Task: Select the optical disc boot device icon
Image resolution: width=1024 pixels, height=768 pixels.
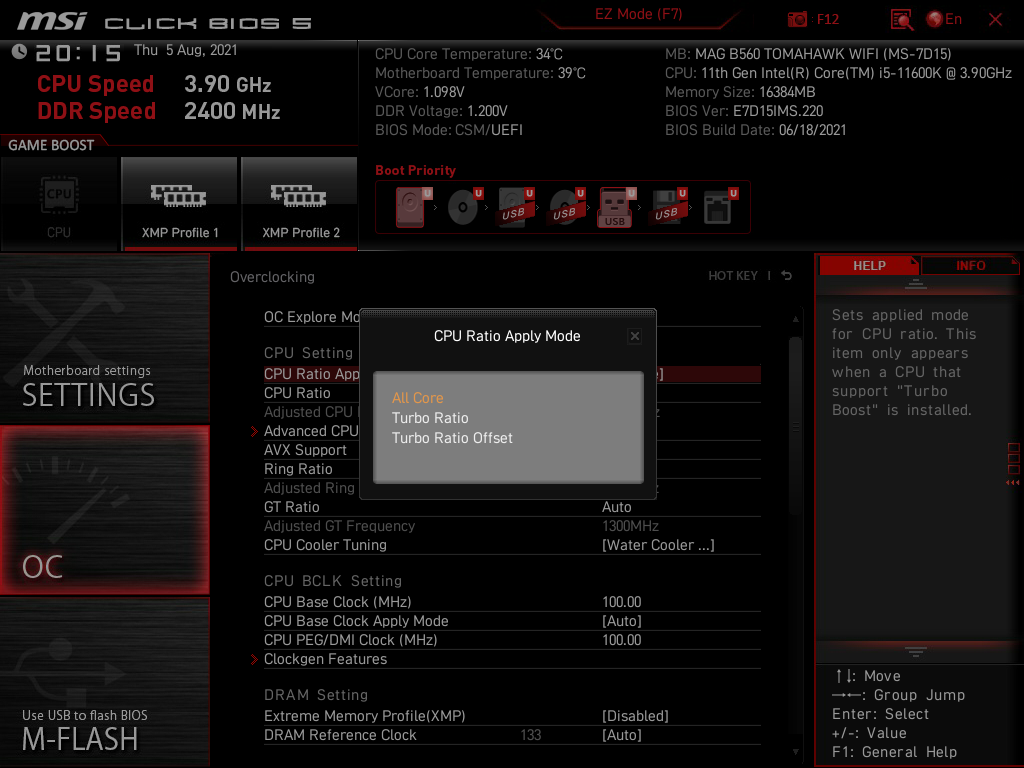Action: (464, 207)
